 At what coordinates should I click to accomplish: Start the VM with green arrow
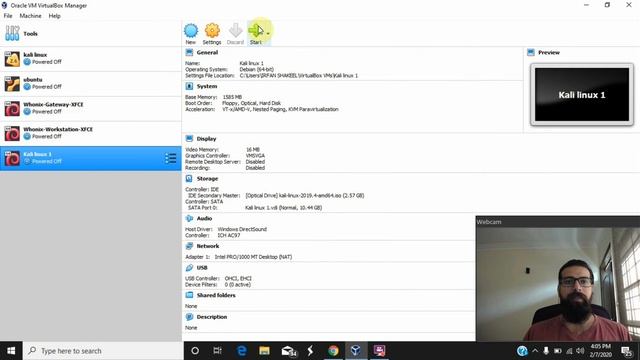point(256,31)
